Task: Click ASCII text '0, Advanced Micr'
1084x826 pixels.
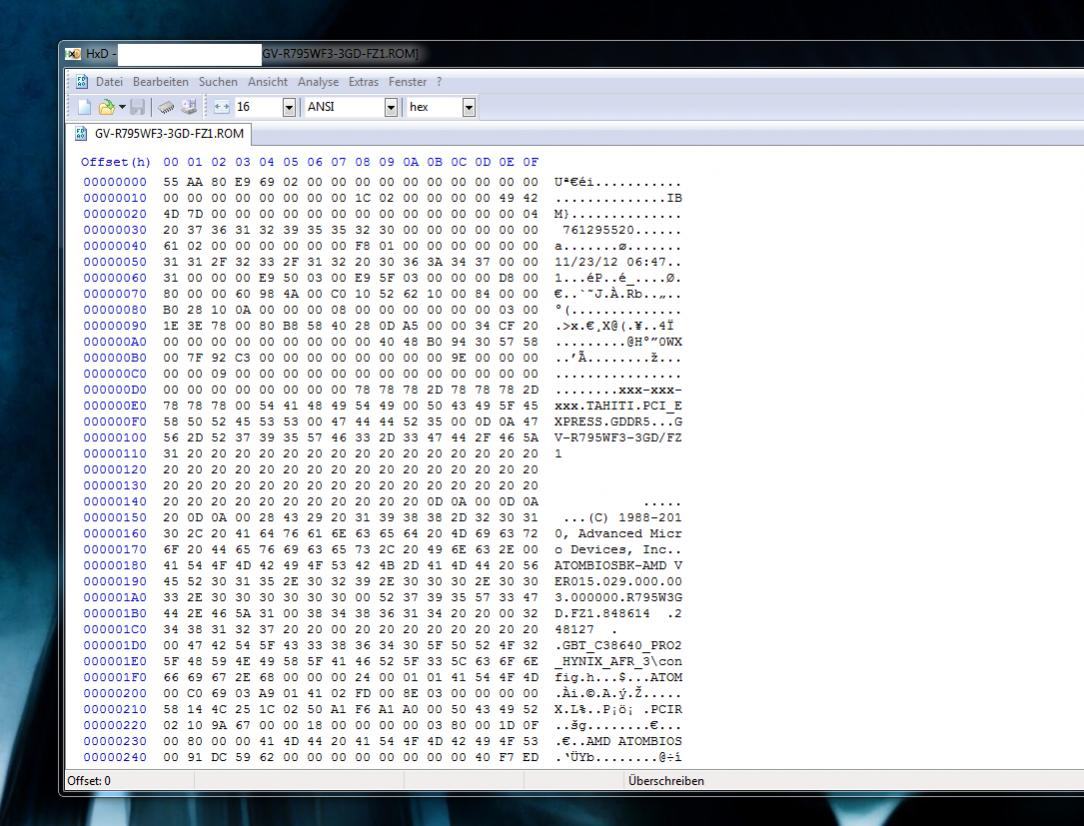Action: [618, 534]
